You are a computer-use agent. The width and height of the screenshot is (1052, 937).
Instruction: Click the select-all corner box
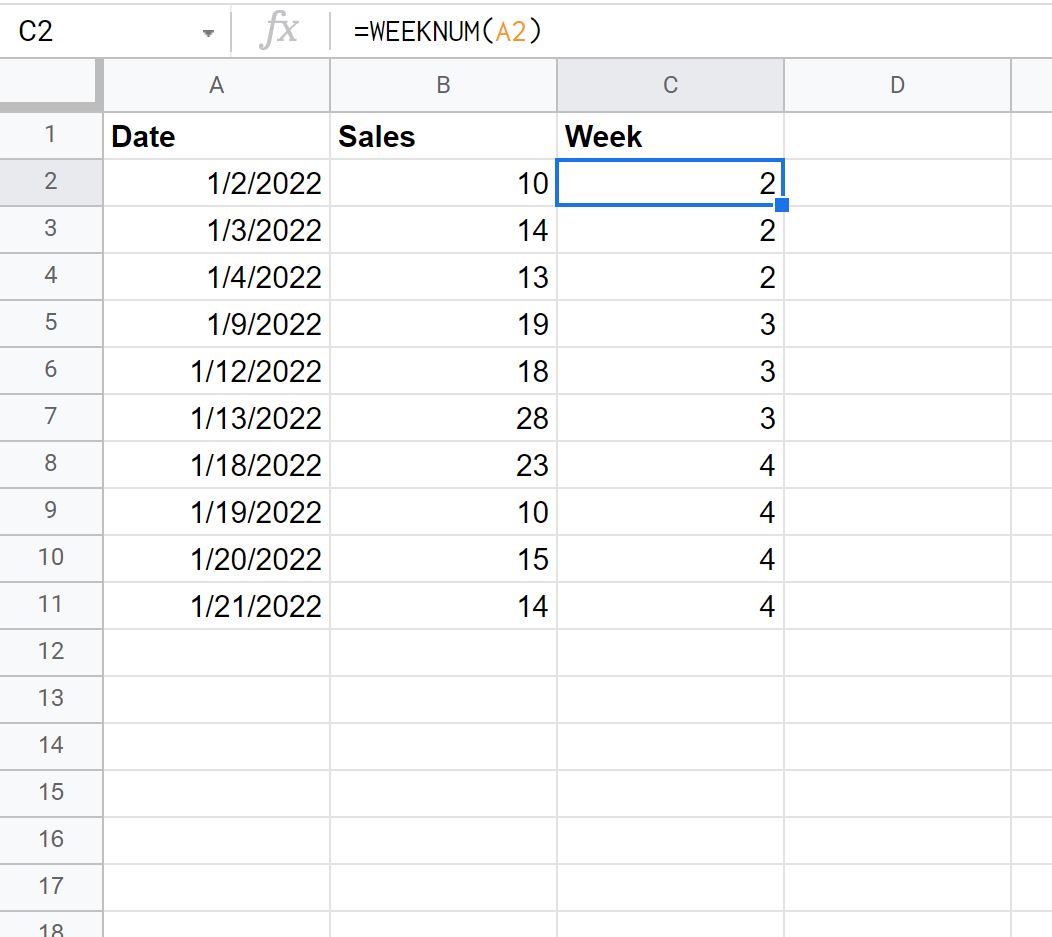[x=50, y=85]
